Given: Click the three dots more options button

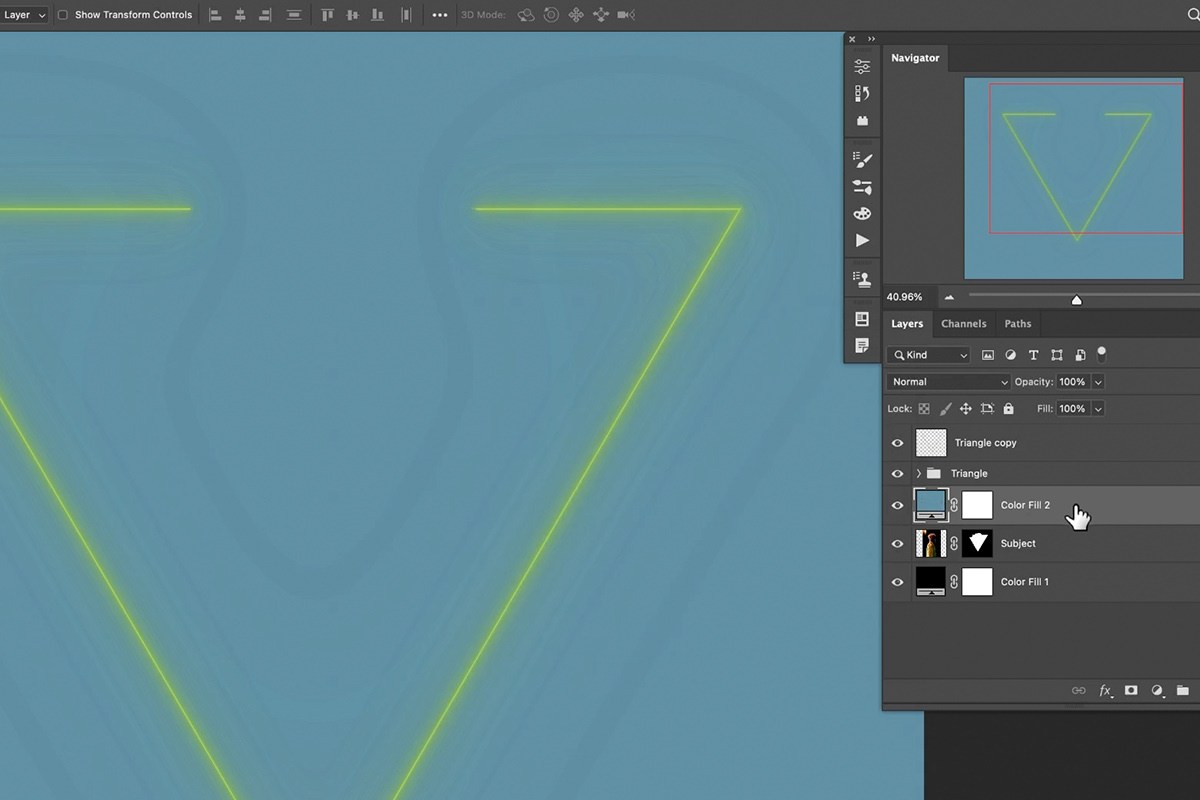Looking at the screenshot, I should tap(440, 15).
